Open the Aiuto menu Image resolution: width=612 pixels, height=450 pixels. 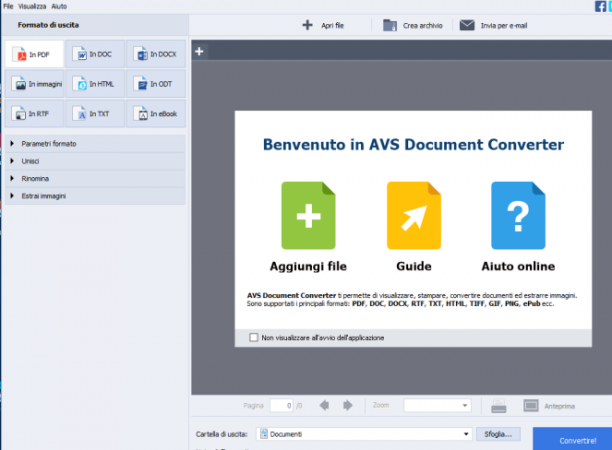[x=59, y=6]
